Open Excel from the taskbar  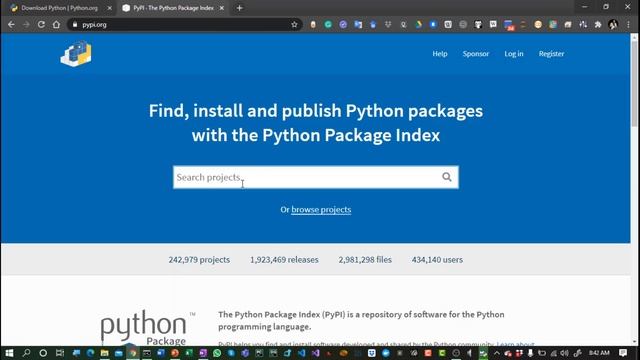click(x=189, y=353)
